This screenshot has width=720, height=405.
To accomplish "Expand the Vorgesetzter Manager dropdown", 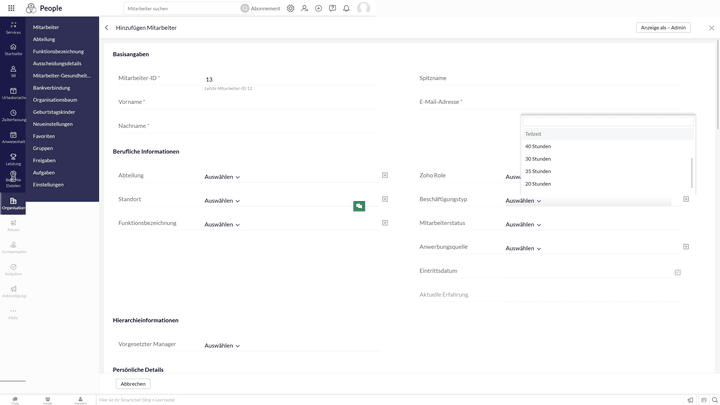I will point(222,346).
